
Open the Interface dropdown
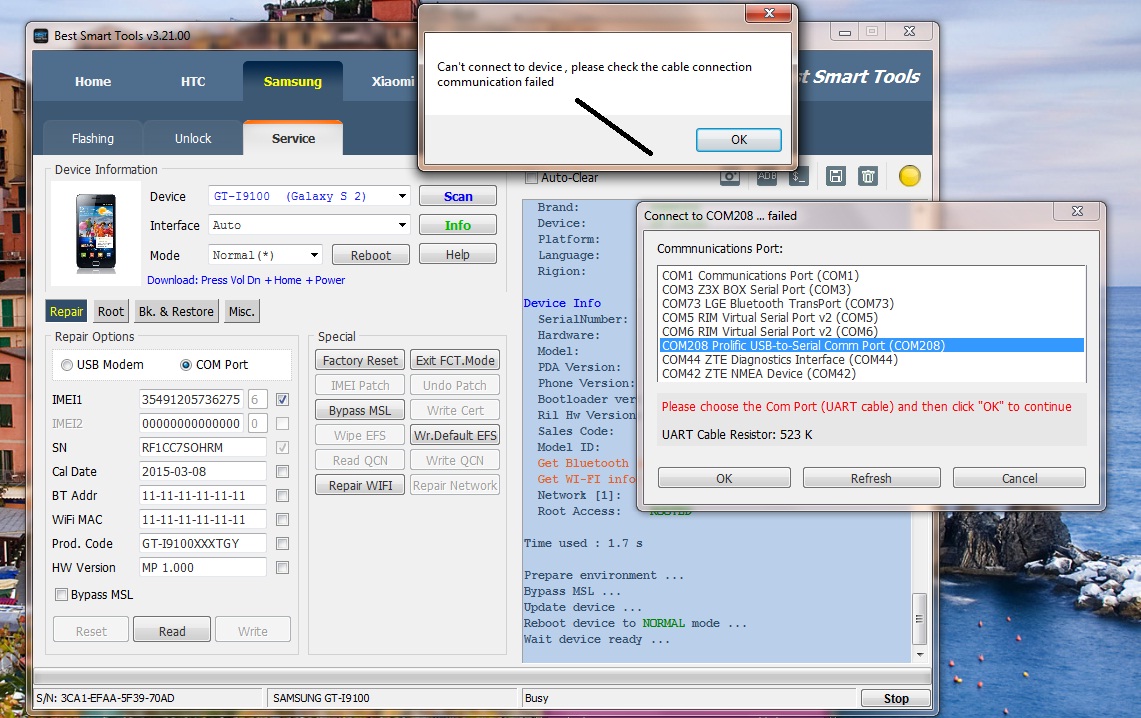(x=402, y=226)
